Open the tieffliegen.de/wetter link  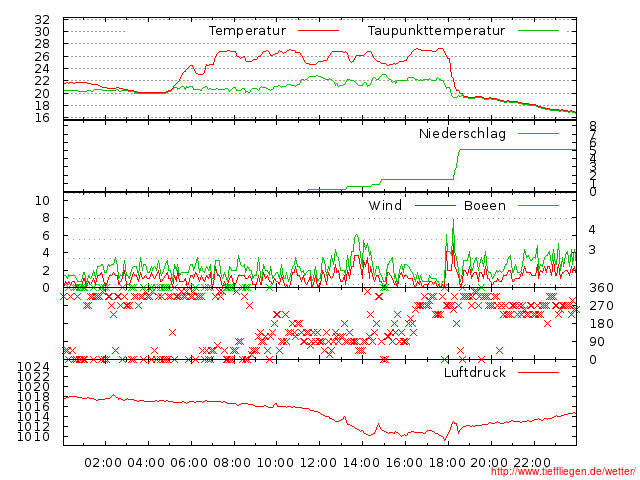coord(563,472)
